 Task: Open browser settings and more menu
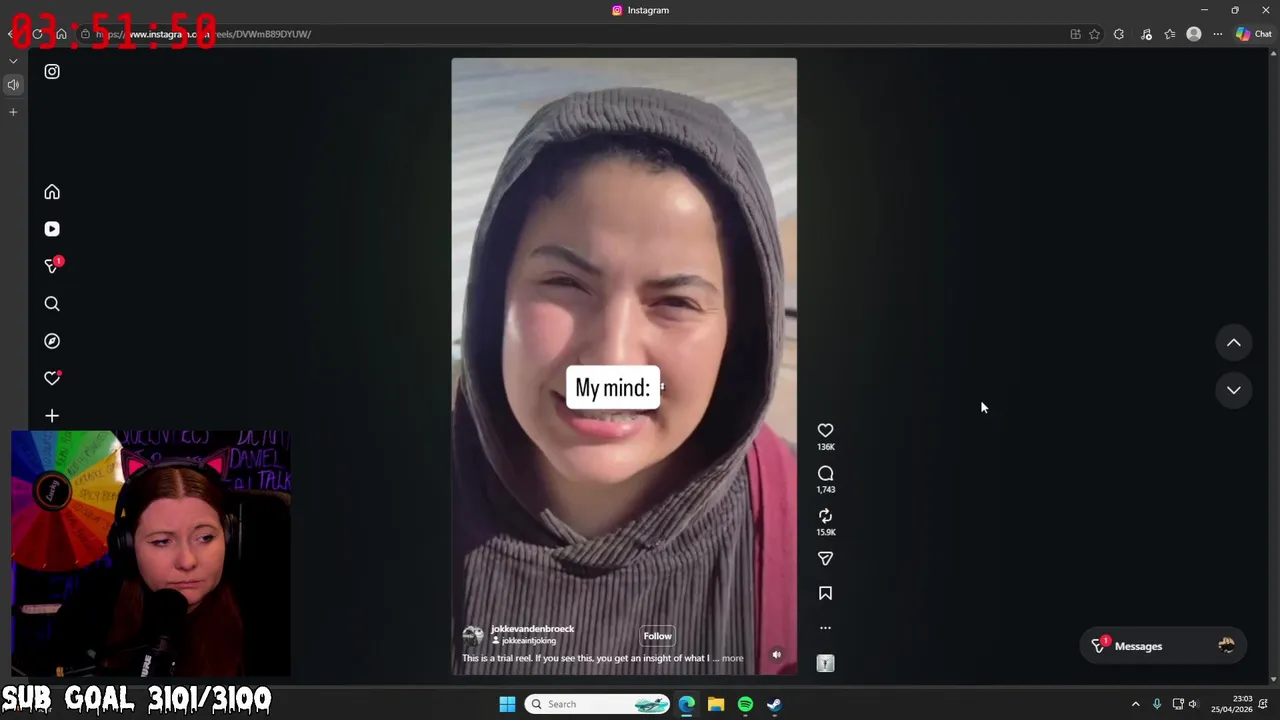pos(1218,34)
